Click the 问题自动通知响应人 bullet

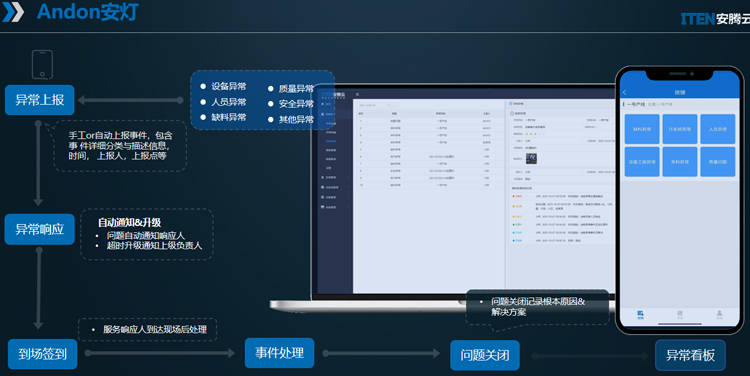pyautogui.click(x=145, y=235)
